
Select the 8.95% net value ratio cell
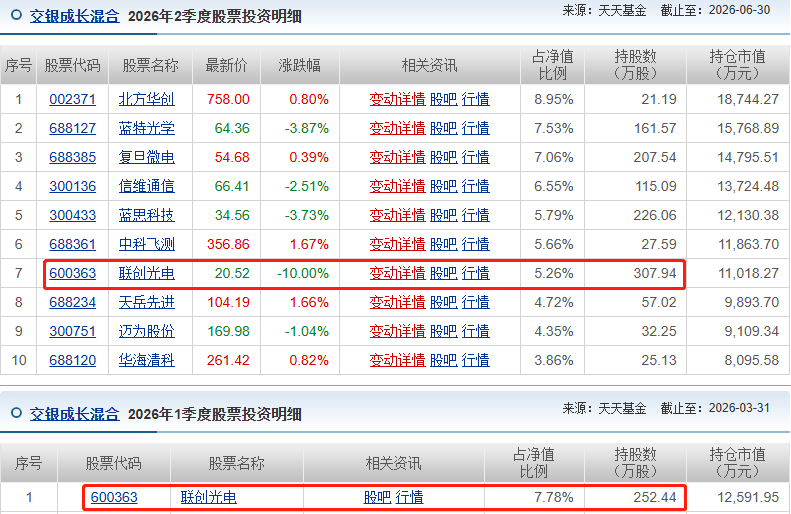(554, 99)
